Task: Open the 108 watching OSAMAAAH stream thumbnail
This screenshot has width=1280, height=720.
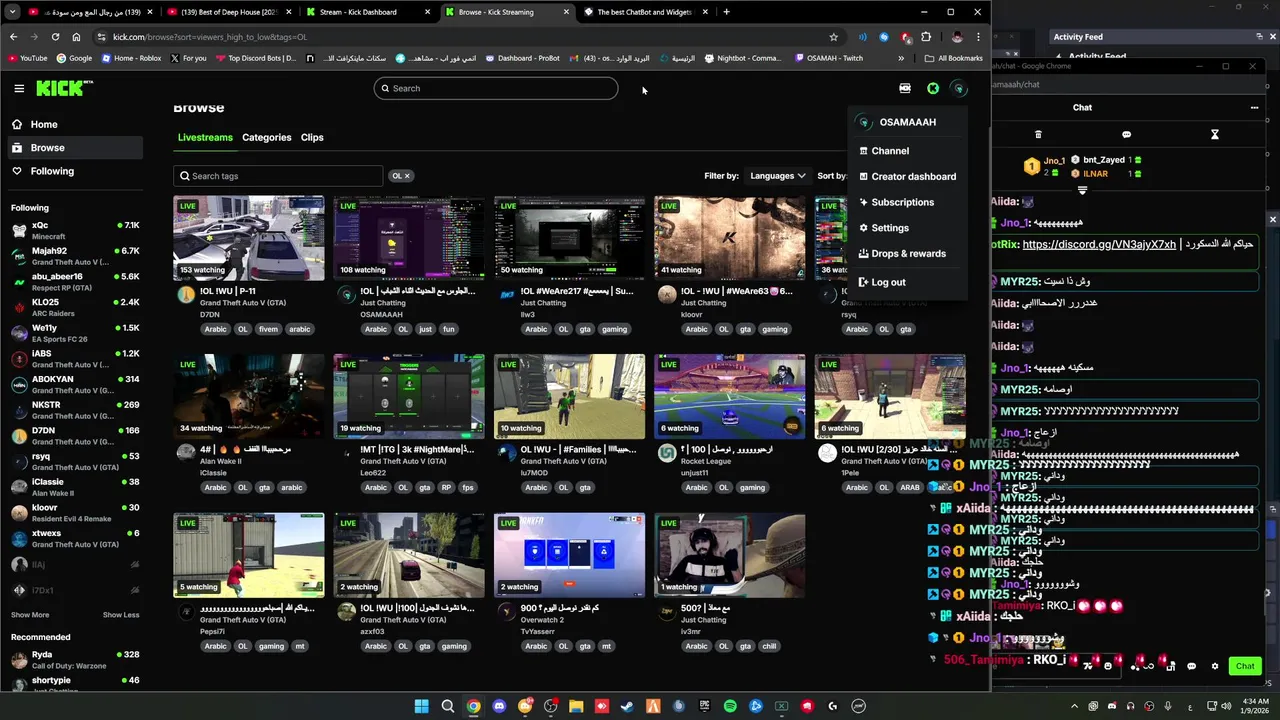Action: [409, 238]
